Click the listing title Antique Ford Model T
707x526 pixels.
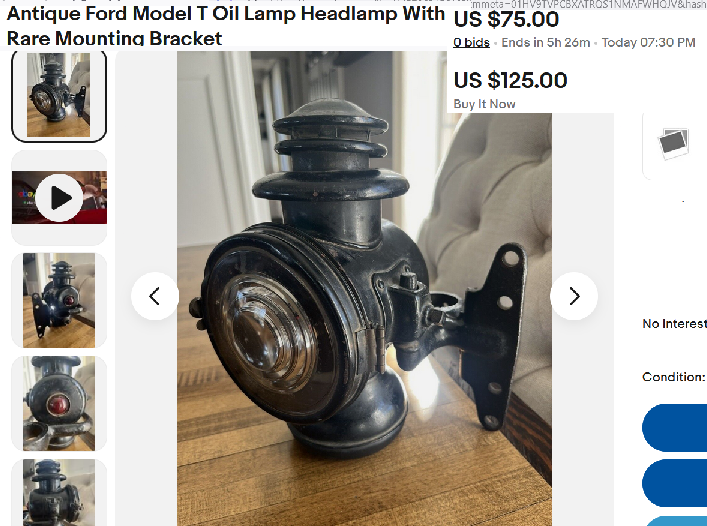pyautogui.click(x=226, y=26)
